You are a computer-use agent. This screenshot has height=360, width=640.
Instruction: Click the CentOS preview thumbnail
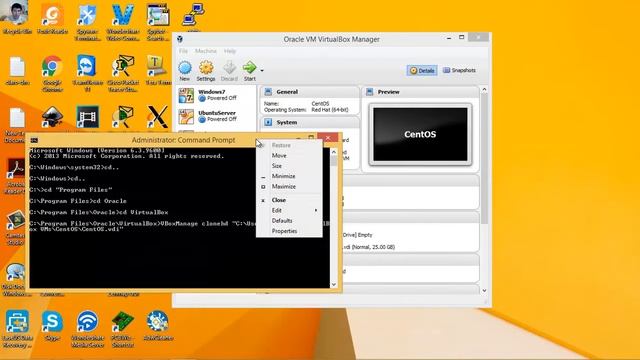pyautogui.click(x=420, y=134)
